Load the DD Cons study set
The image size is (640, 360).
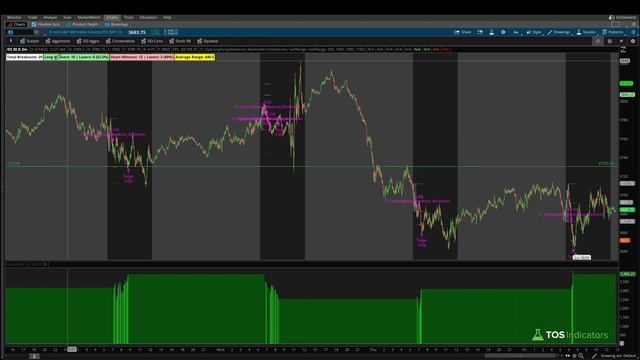coord(152,41)
